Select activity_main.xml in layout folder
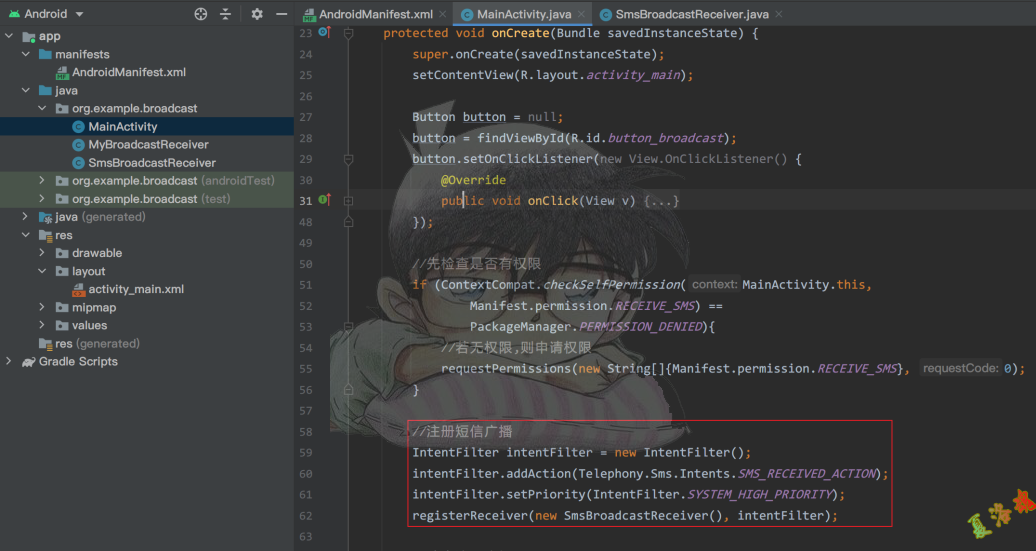Image resolution: width=1036 pixels, height=551 pixels. (x=136, y=289)
